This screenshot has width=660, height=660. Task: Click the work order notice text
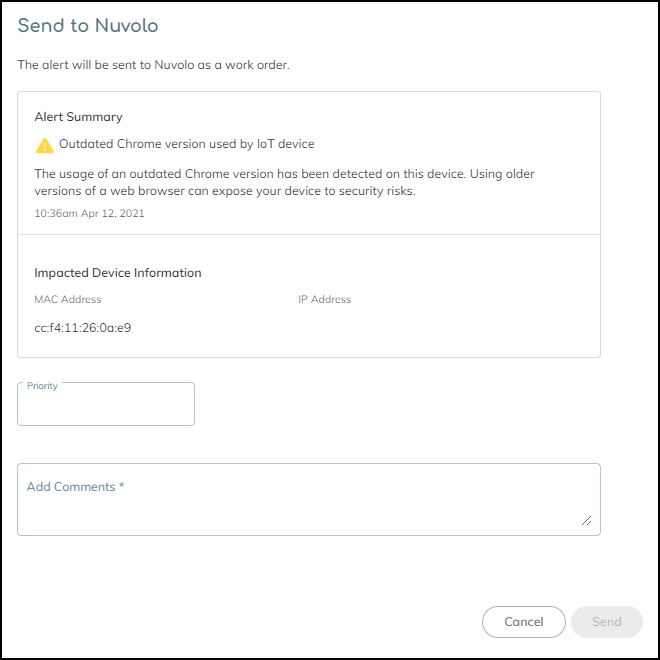(153, 66)
